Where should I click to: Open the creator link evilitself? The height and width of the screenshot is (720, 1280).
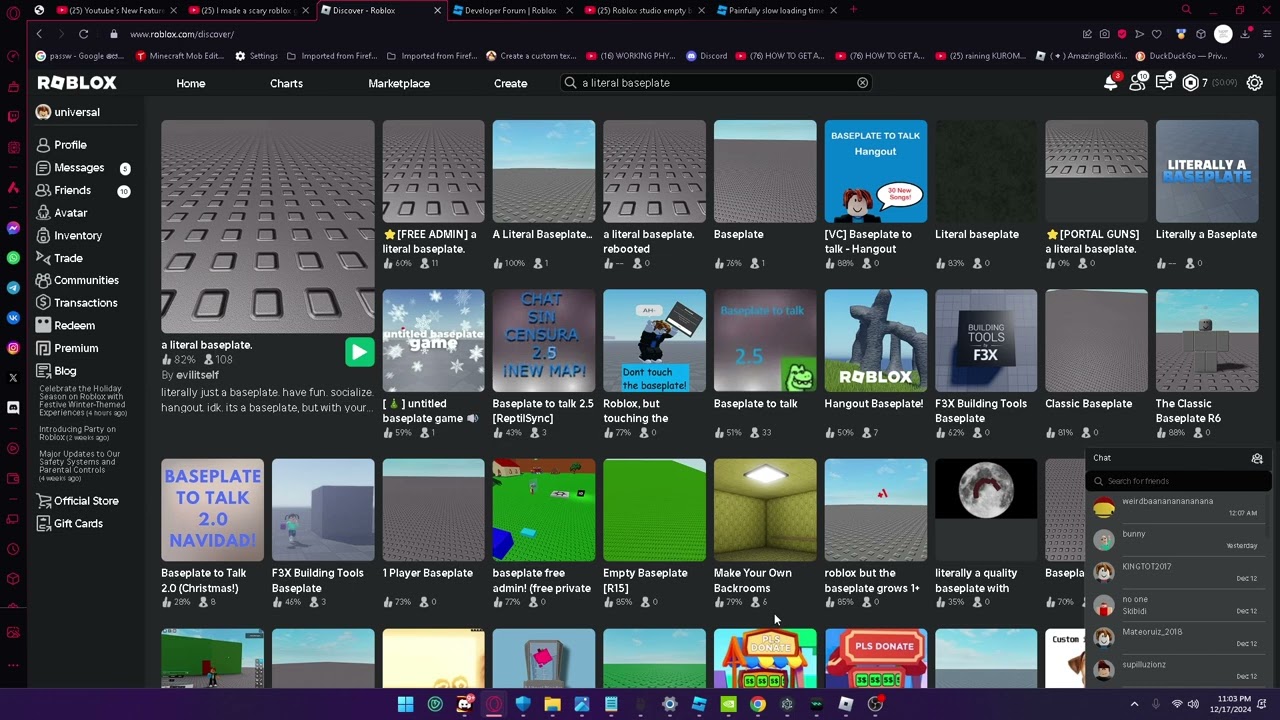[x=197, y=375]
